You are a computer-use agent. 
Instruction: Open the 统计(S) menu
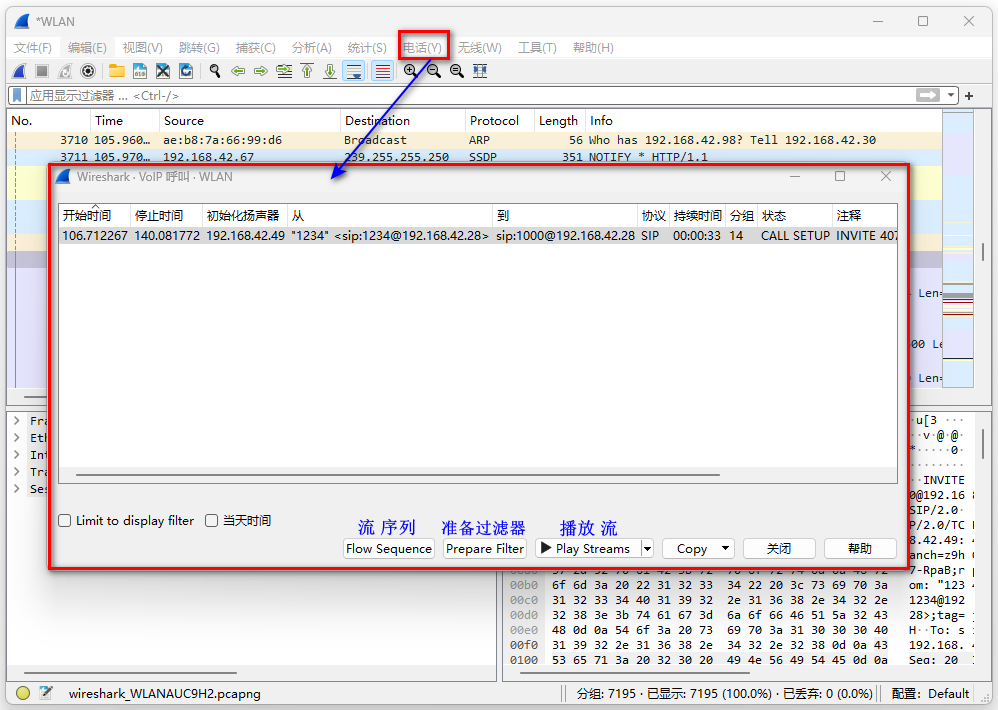point(367,48)
